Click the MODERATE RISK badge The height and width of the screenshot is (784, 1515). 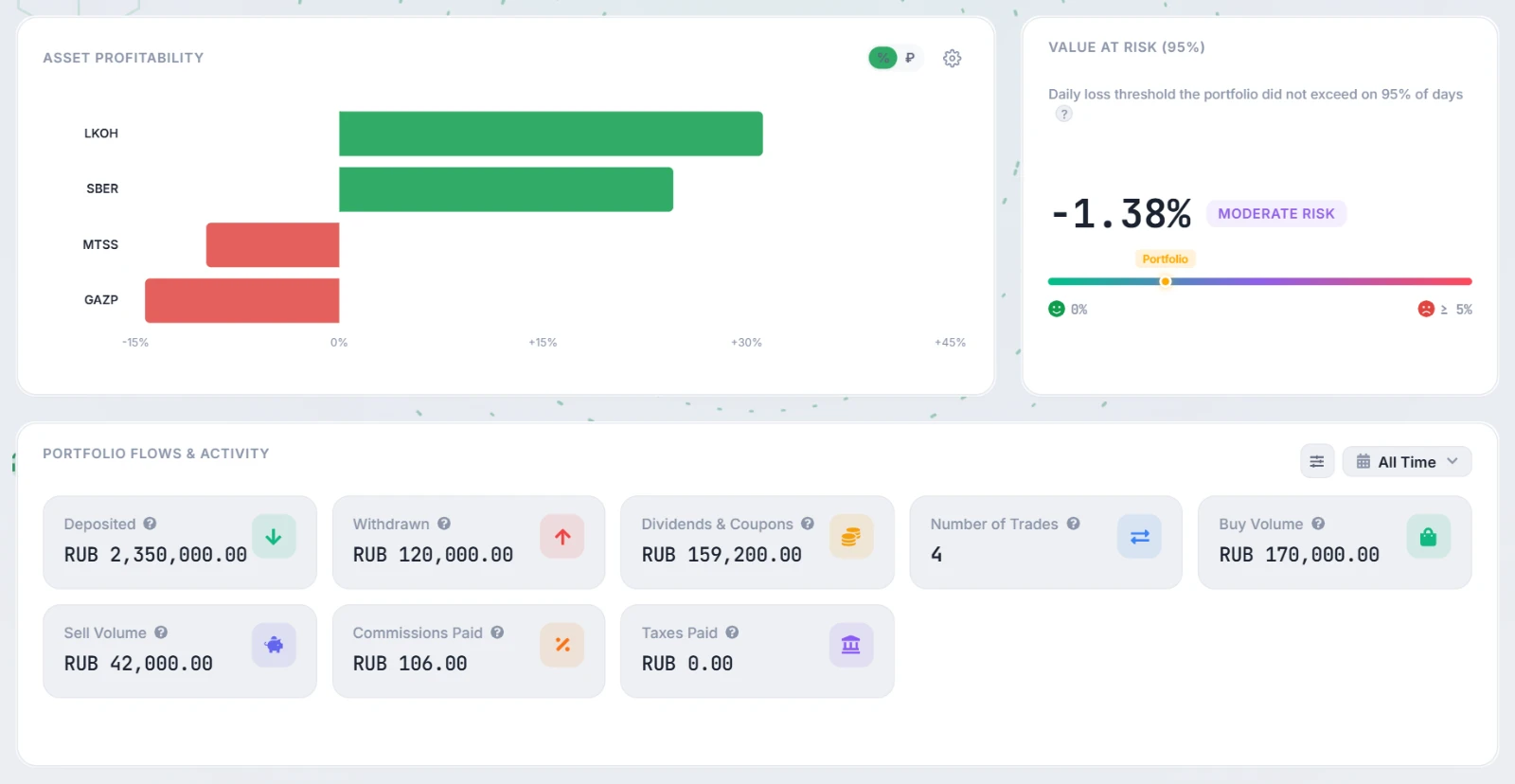click(1276, 214)
